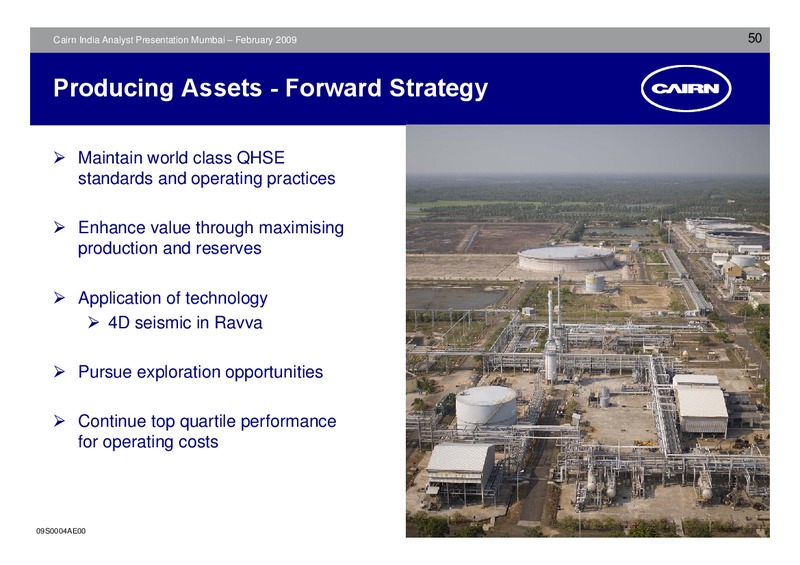Click the arrow bullet before 'Continue top quartile performance'
800x565 pixels.
coord(59,421)
